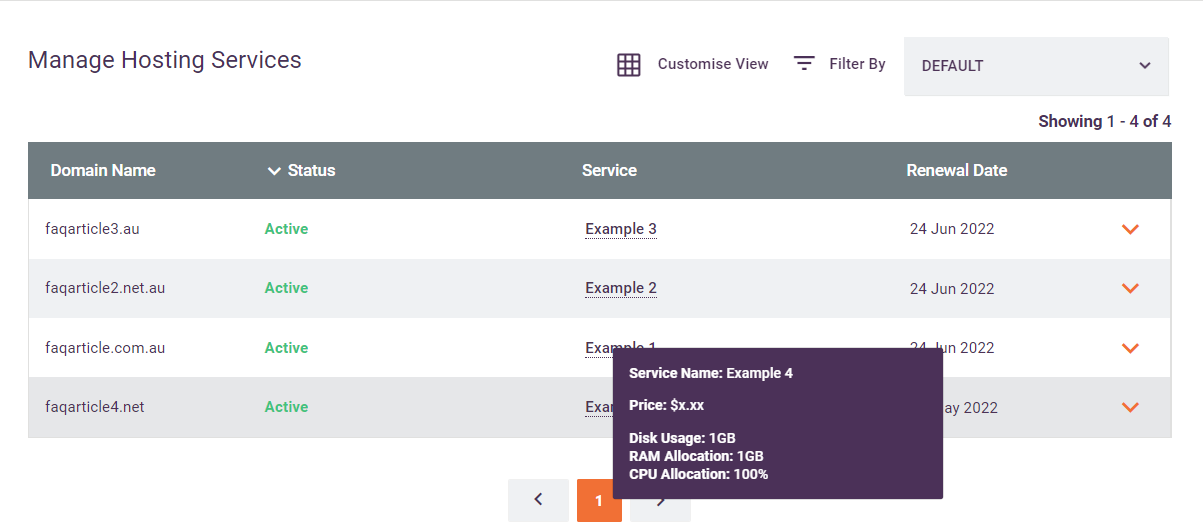Open the Example 3 service link
1203x532 pixels.
pyautogui.click(x=621, y=229)
